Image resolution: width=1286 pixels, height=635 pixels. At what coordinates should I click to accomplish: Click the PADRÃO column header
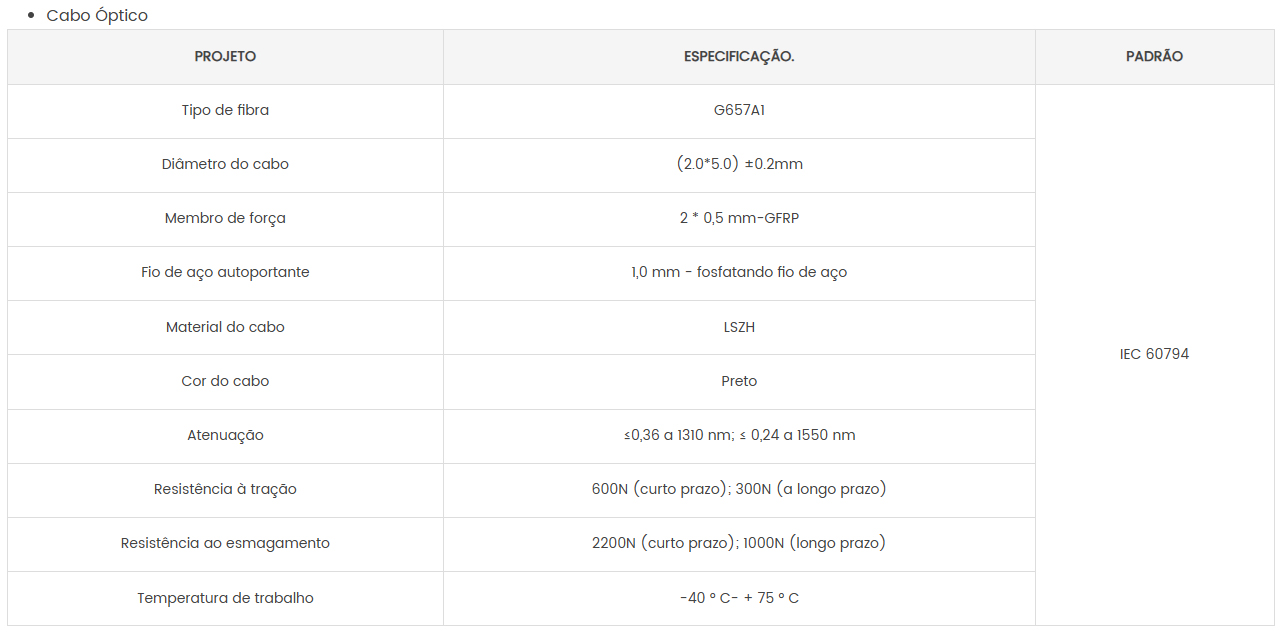coord(1154,57)
